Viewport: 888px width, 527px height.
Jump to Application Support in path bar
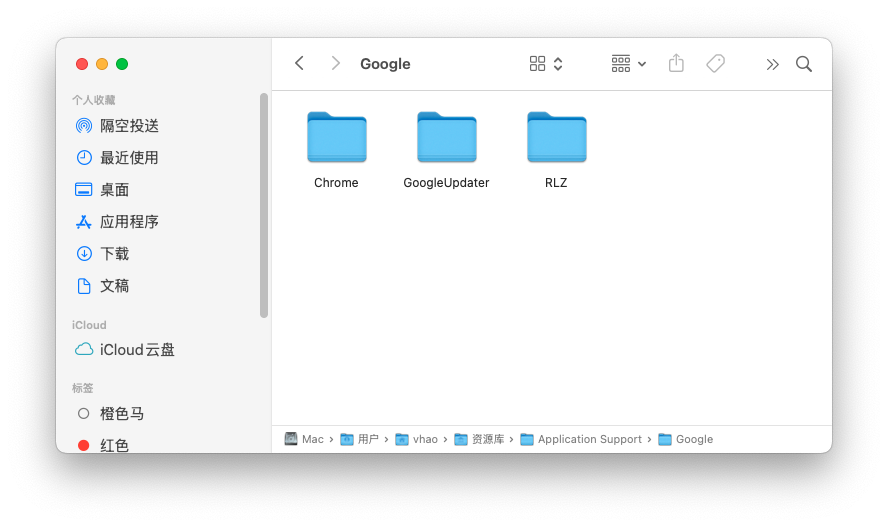(591, 439)
